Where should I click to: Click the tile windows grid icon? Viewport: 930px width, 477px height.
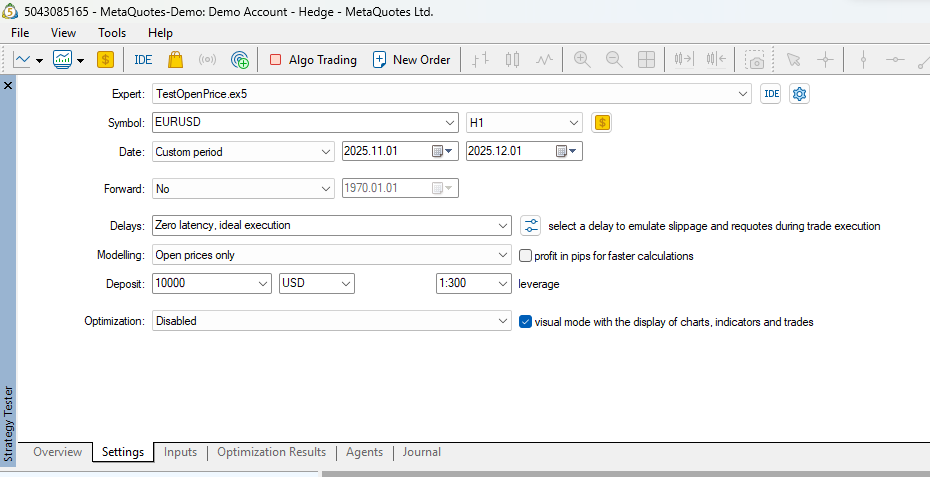[x=646, y=59]
